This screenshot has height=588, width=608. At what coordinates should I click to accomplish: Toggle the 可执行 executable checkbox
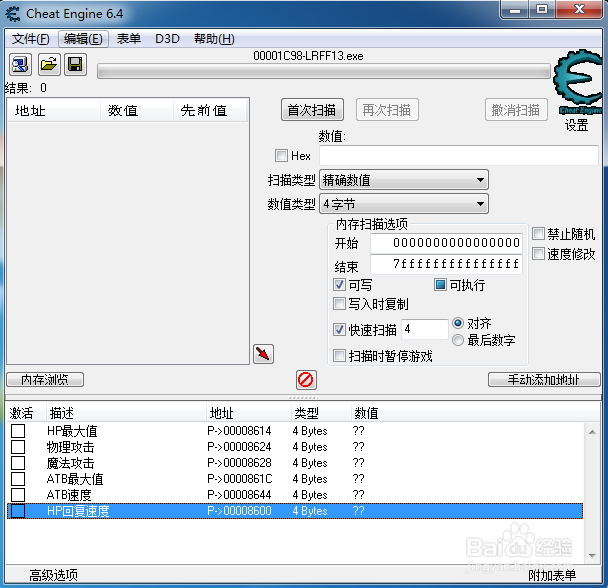pyautogui.click(x=440, y=285)
